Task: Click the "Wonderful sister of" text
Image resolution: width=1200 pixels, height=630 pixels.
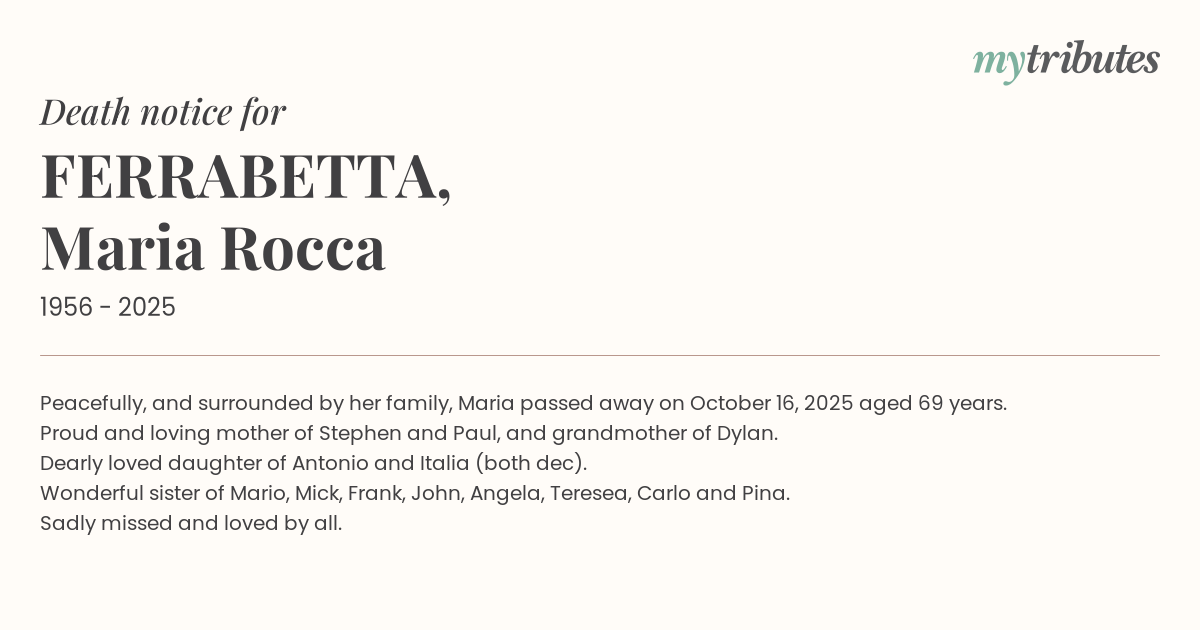Action: click(132, 493)
